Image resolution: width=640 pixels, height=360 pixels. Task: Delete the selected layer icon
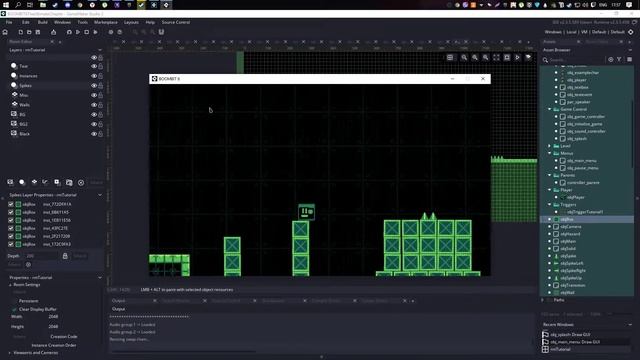(81, 182)
